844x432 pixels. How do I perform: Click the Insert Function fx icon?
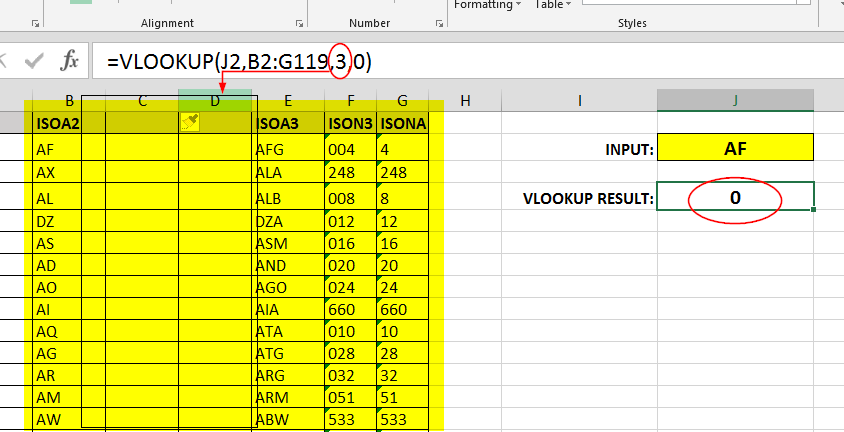click(x=70, y=61)
